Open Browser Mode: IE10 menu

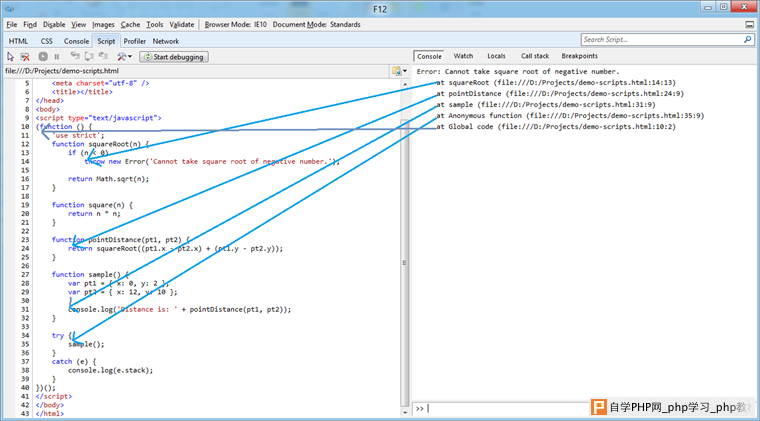click(x=236, y=24)
